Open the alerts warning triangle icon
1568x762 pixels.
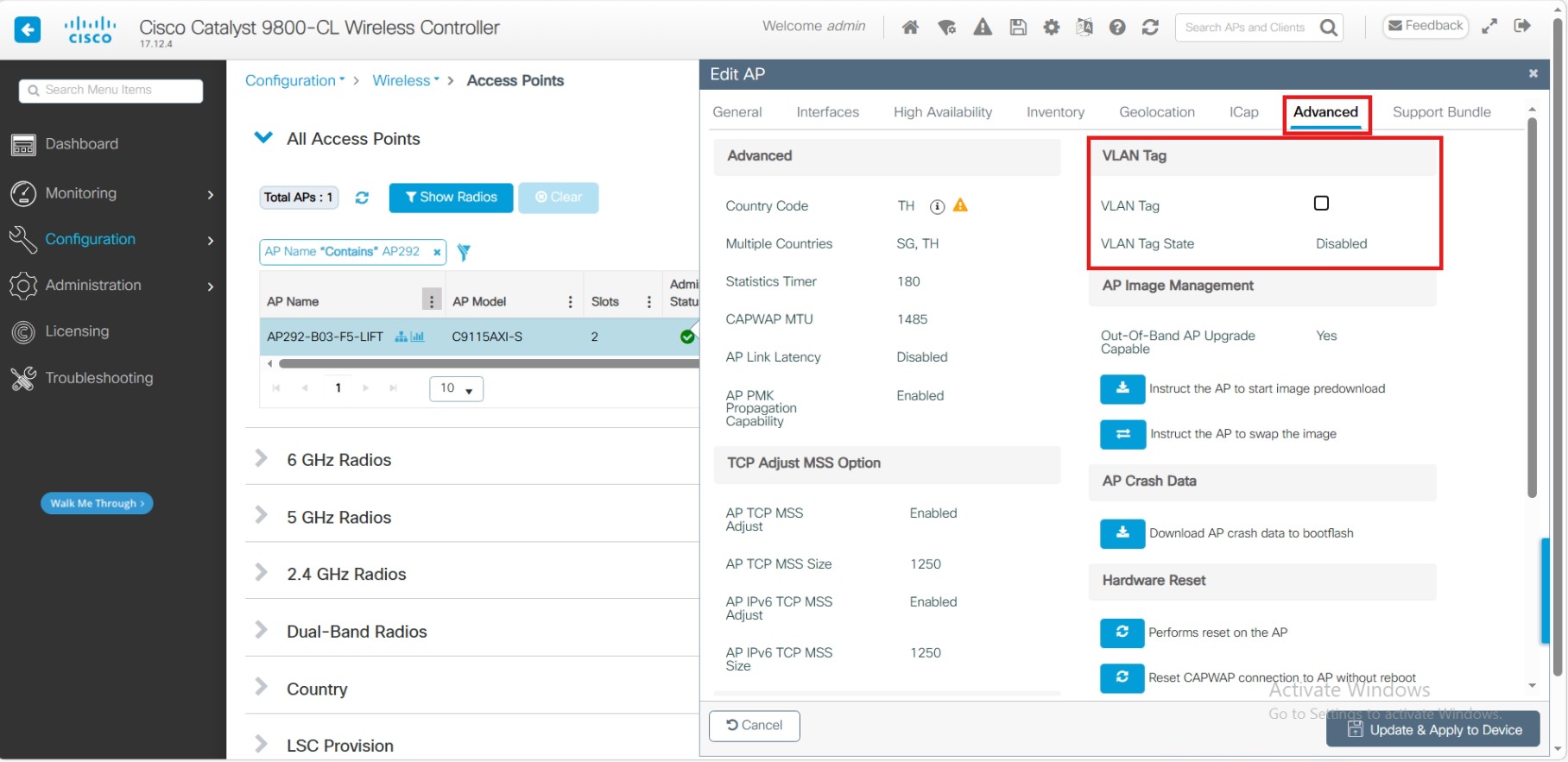coord(983,28)
